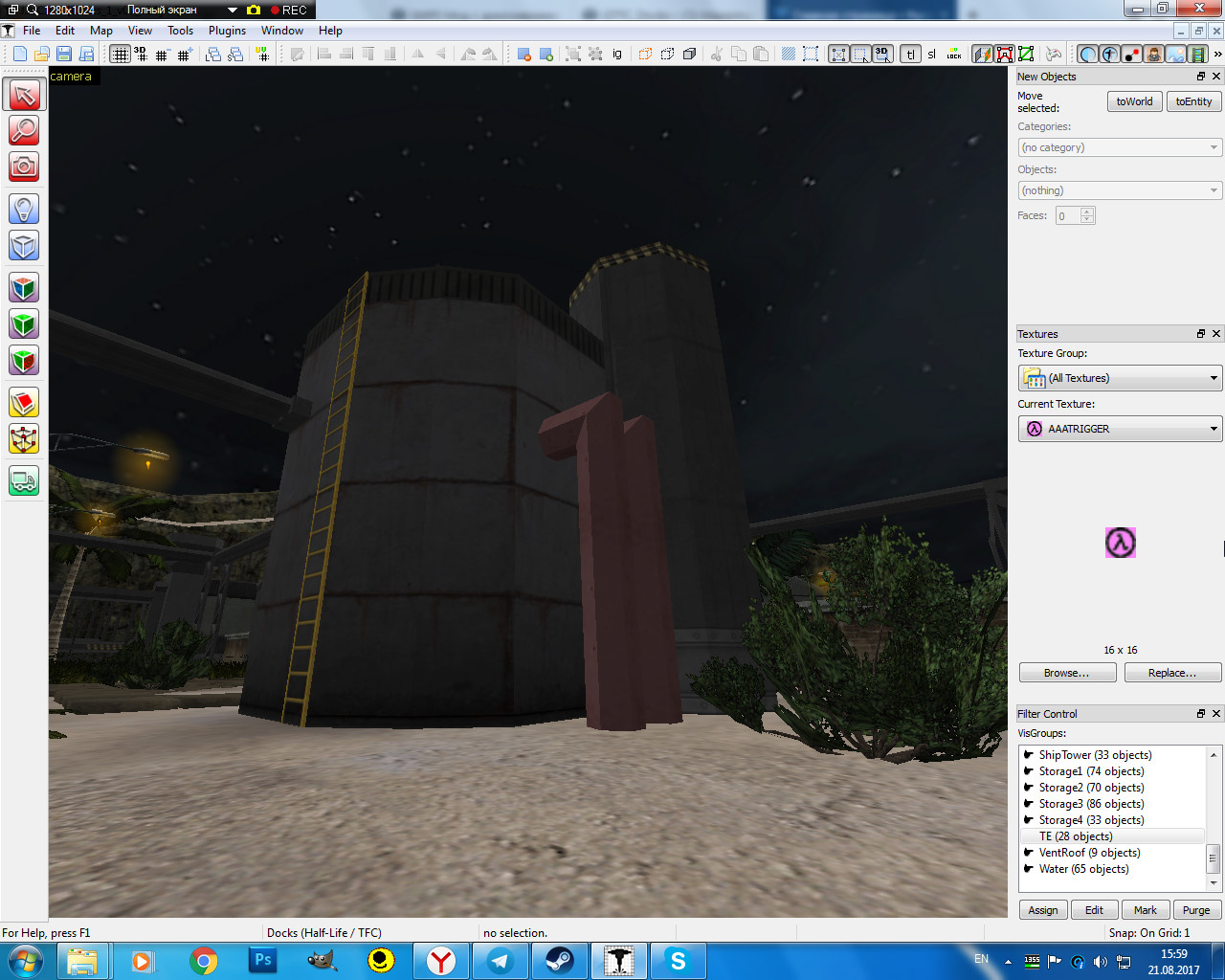Select the red Clipping tool
This screenshot has width=1225, height=980.
[x=24, y=402]
